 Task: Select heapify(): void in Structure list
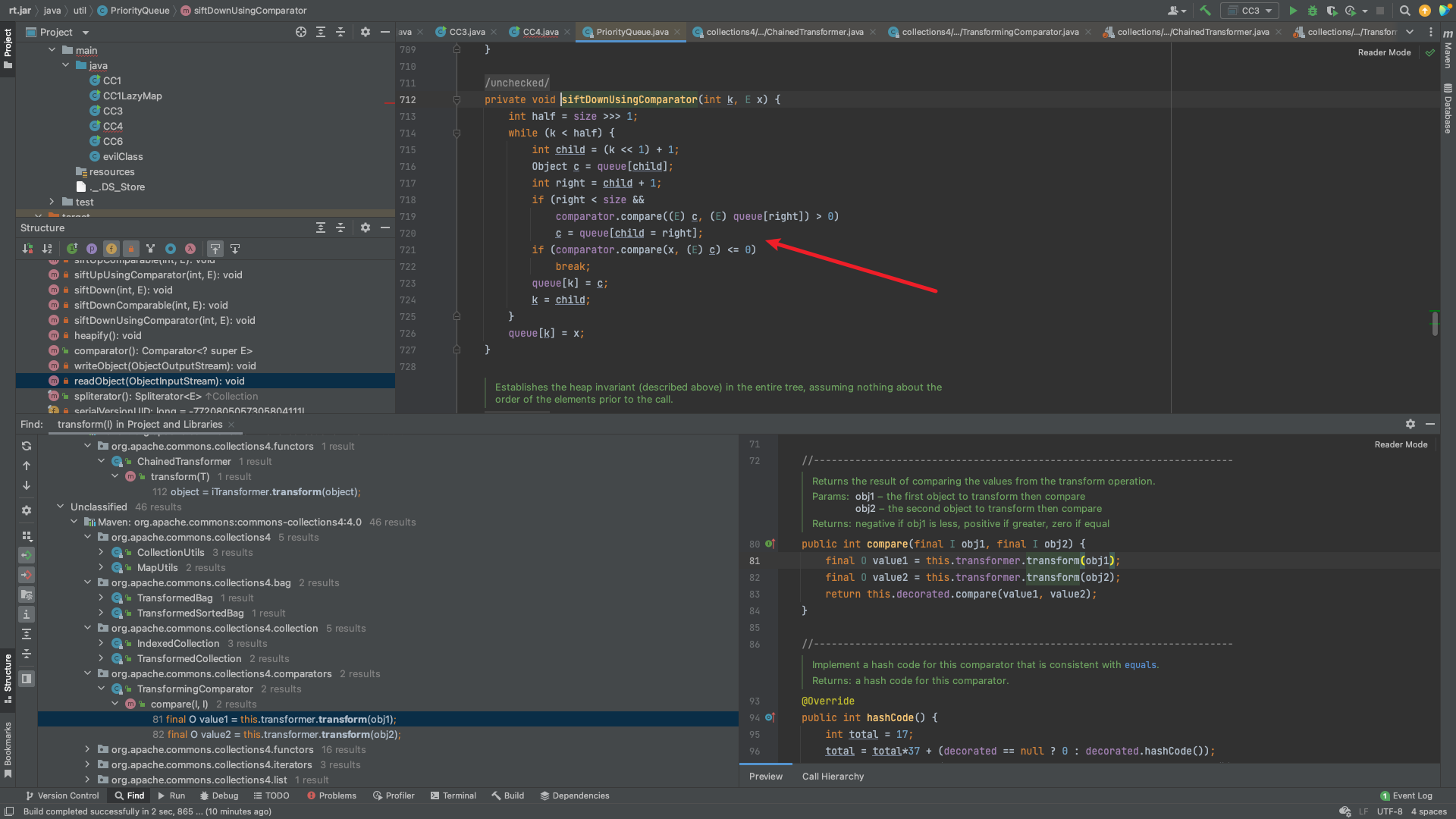108,335
